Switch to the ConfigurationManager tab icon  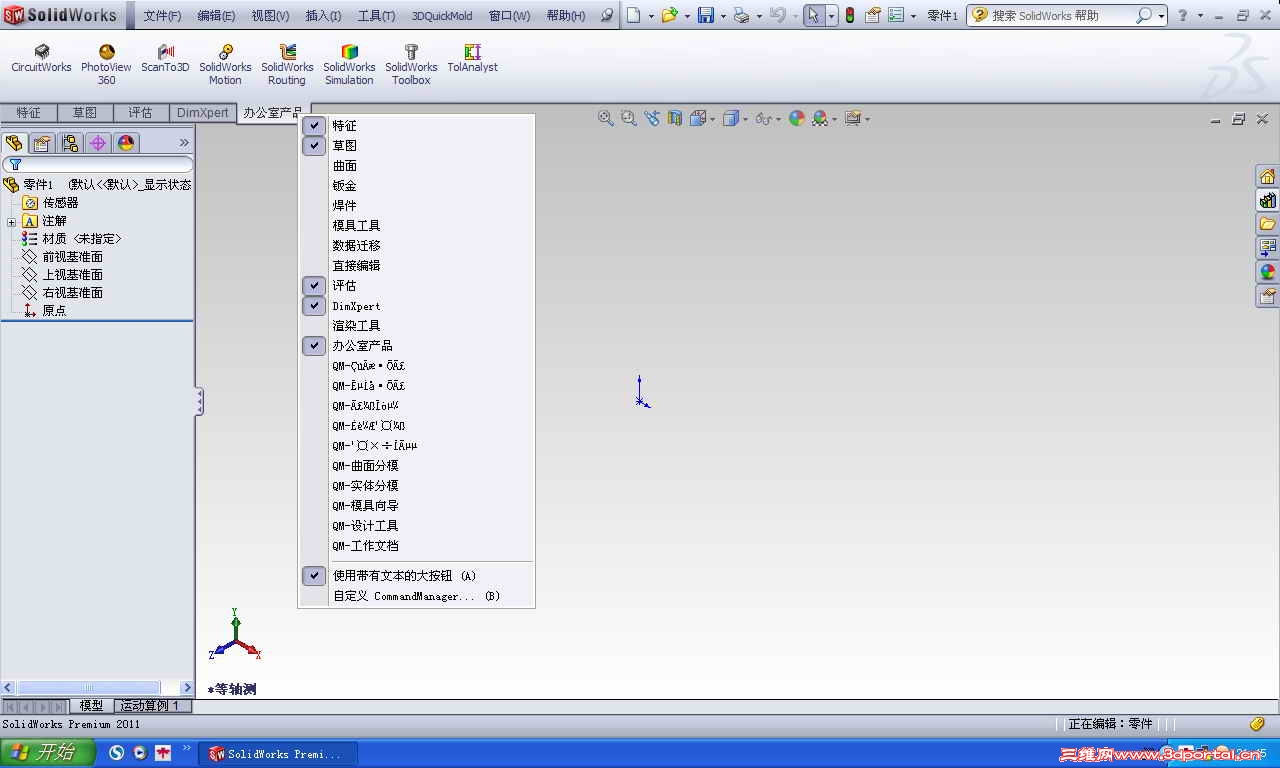point(70,143)
